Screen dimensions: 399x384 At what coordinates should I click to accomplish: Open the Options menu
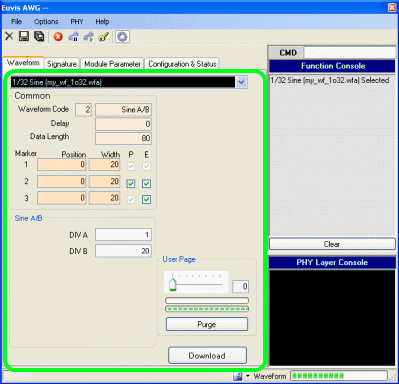click(46, 22)
